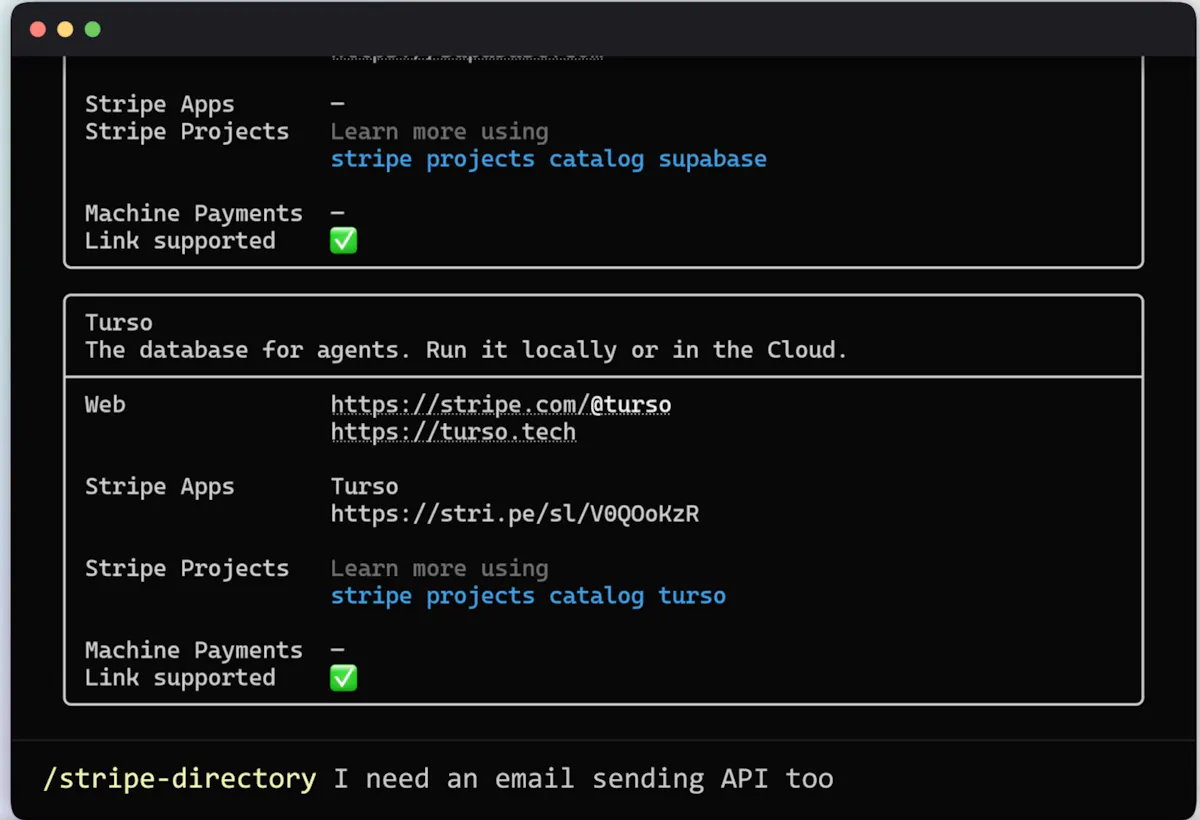Click 'Machine Payments' label in the Supabase card
Viewport: 1200px width, 820px height.
click(x=194, y=213)
